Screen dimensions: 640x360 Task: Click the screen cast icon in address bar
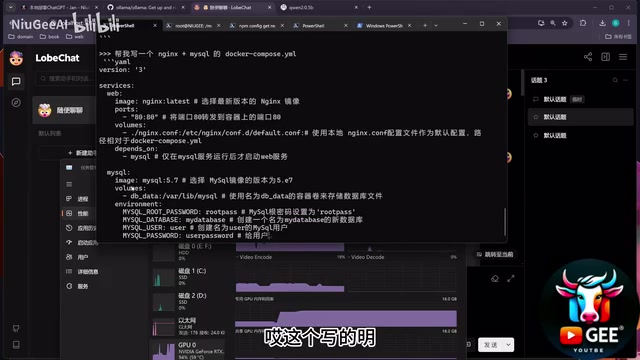click(x=541, y=23)
